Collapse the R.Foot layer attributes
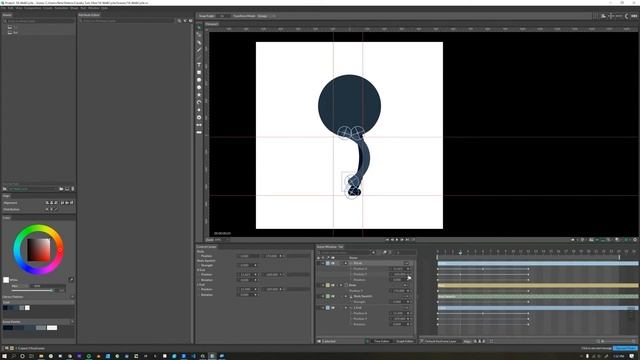This screenshot has width=640, height=360. pyautogui.click(x=346, y=263)
